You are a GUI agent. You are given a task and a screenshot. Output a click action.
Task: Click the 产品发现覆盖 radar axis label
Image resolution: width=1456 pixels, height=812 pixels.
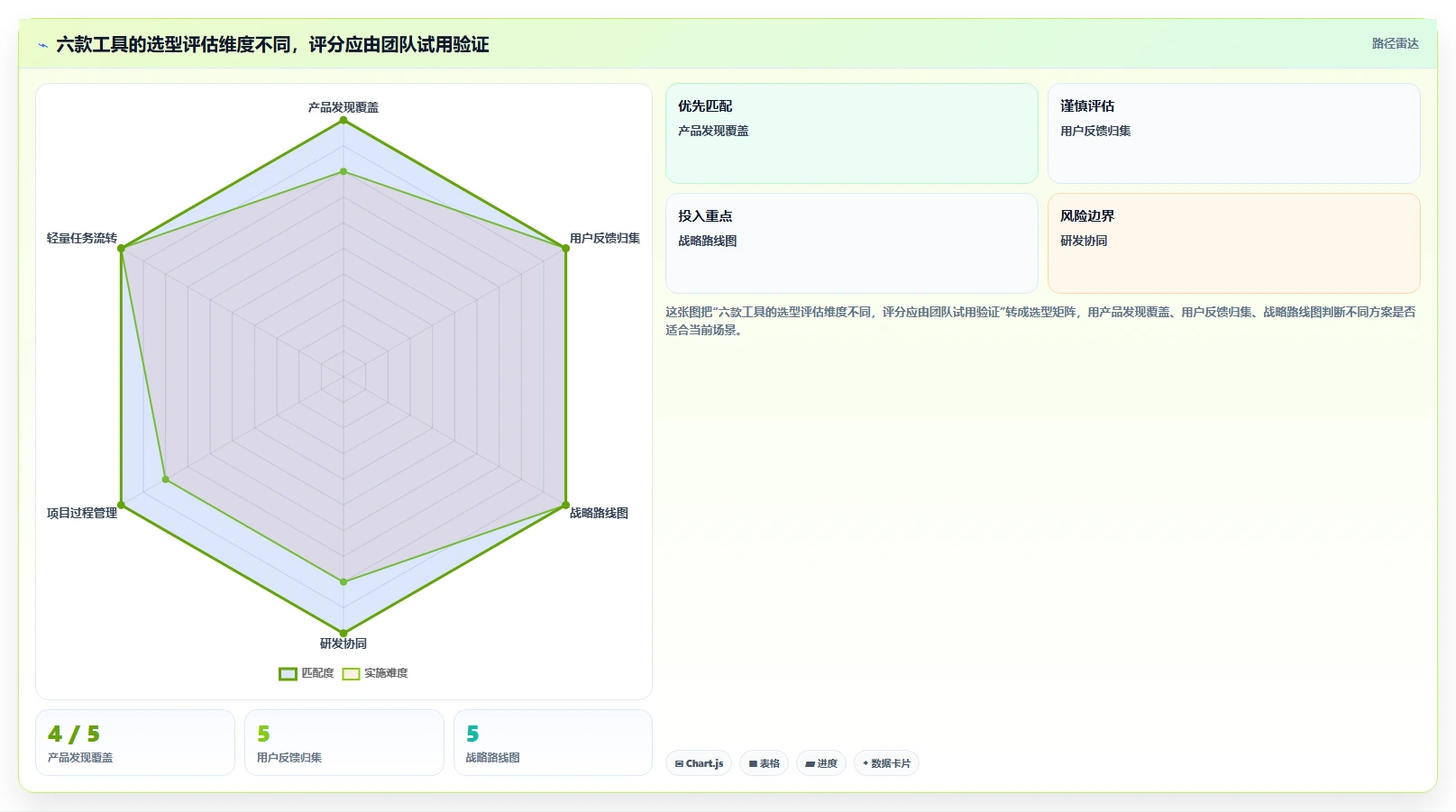(x=343, y=107)
